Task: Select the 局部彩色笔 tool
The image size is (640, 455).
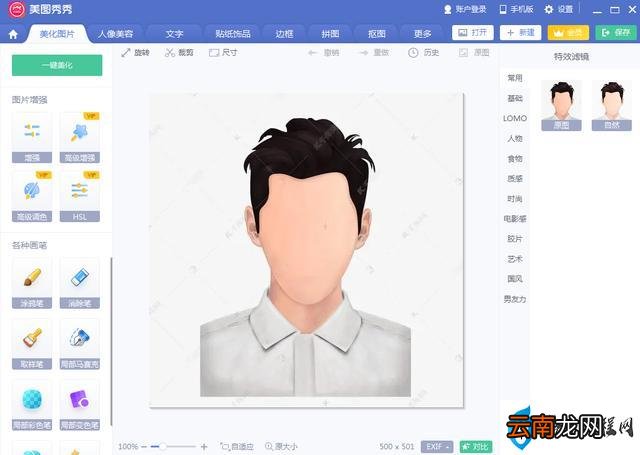Action: [32, 406]
